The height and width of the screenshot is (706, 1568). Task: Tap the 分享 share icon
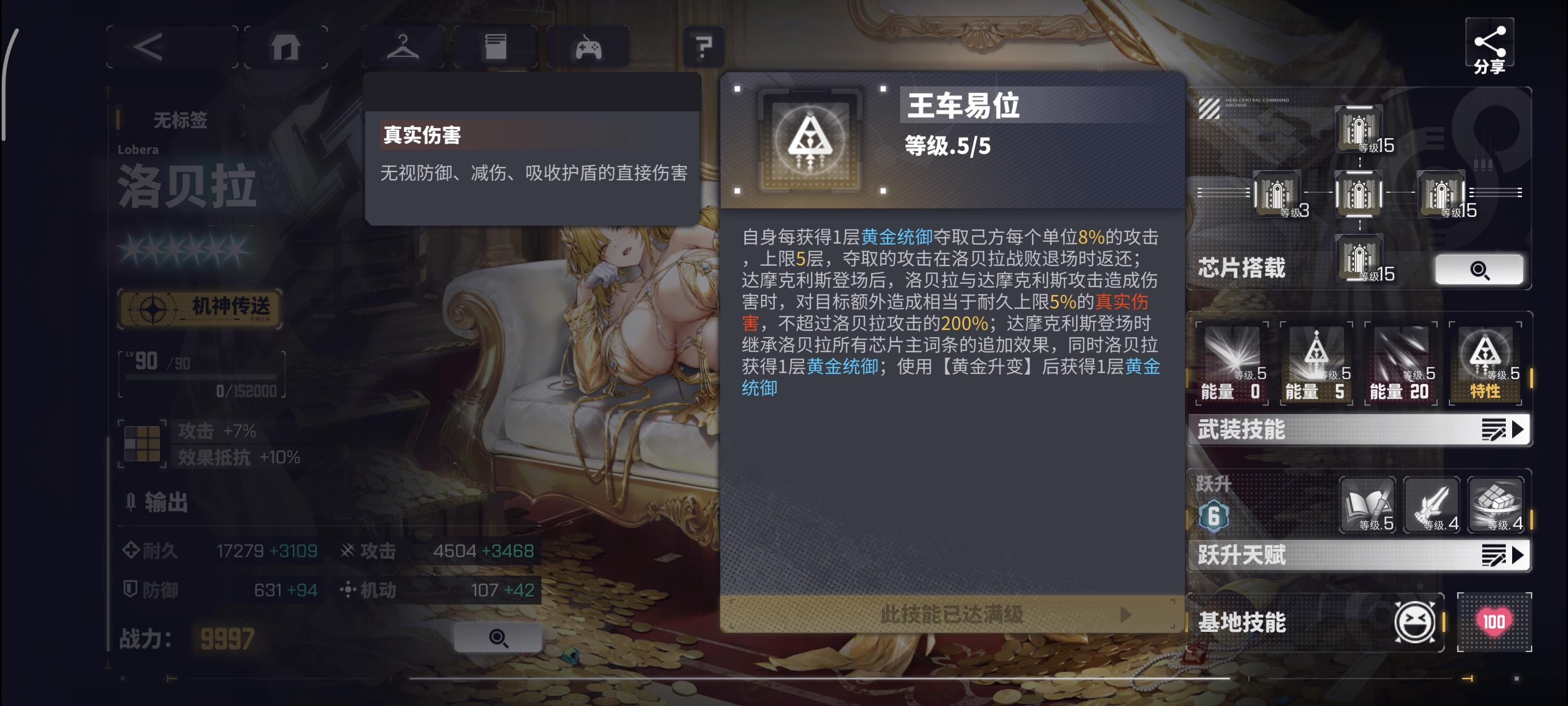coord(1489,48)
